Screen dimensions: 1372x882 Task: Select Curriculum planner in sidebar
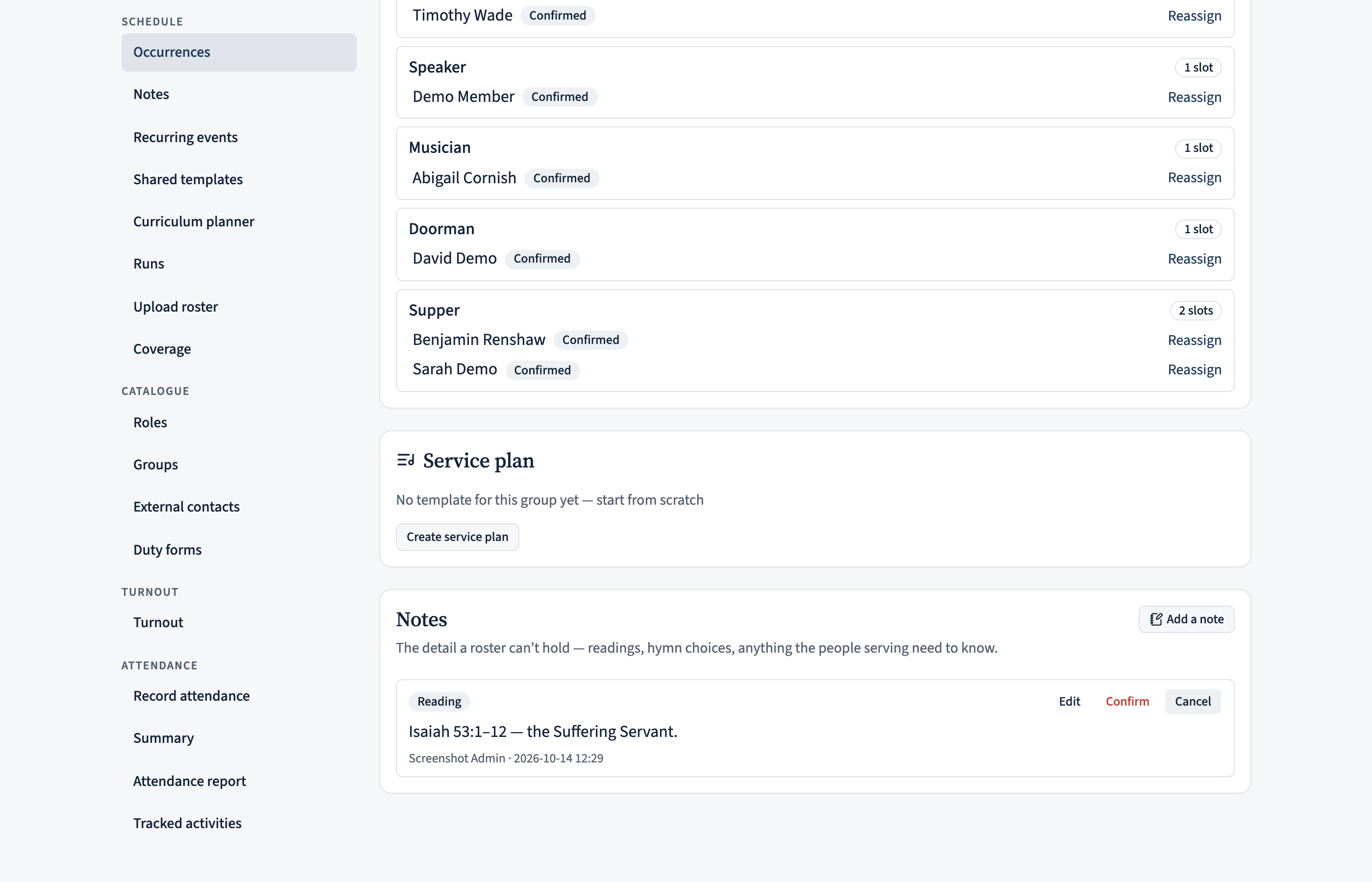pyautogui.click(x=239, y=221)
